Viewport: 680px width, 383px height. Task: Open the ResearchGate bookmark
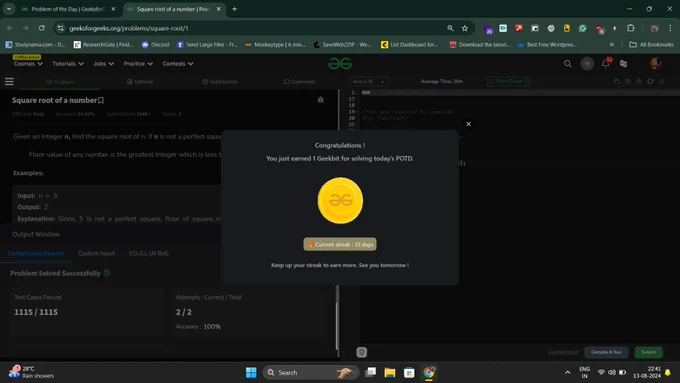click(x=103, y=45)
